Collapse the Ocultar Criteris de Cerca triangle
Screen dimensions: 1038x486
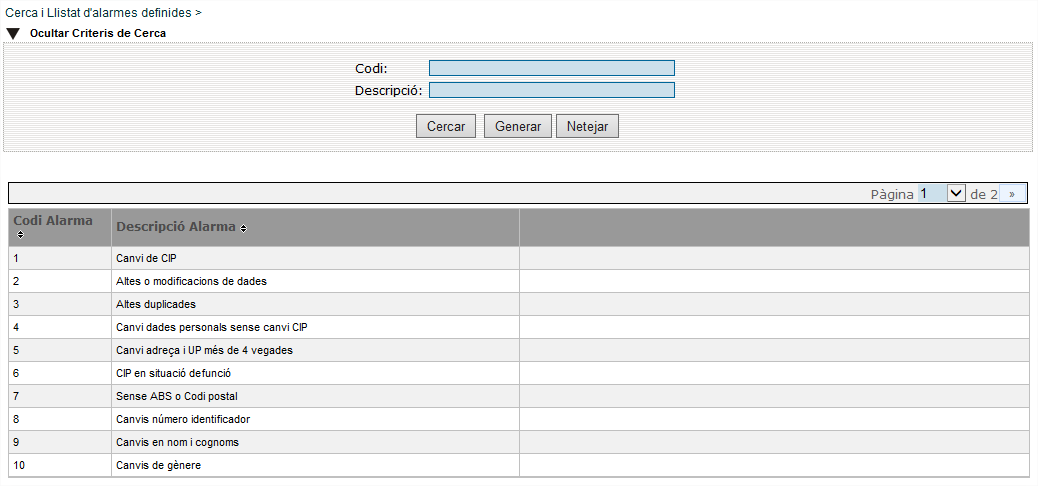tap(13, 33)
